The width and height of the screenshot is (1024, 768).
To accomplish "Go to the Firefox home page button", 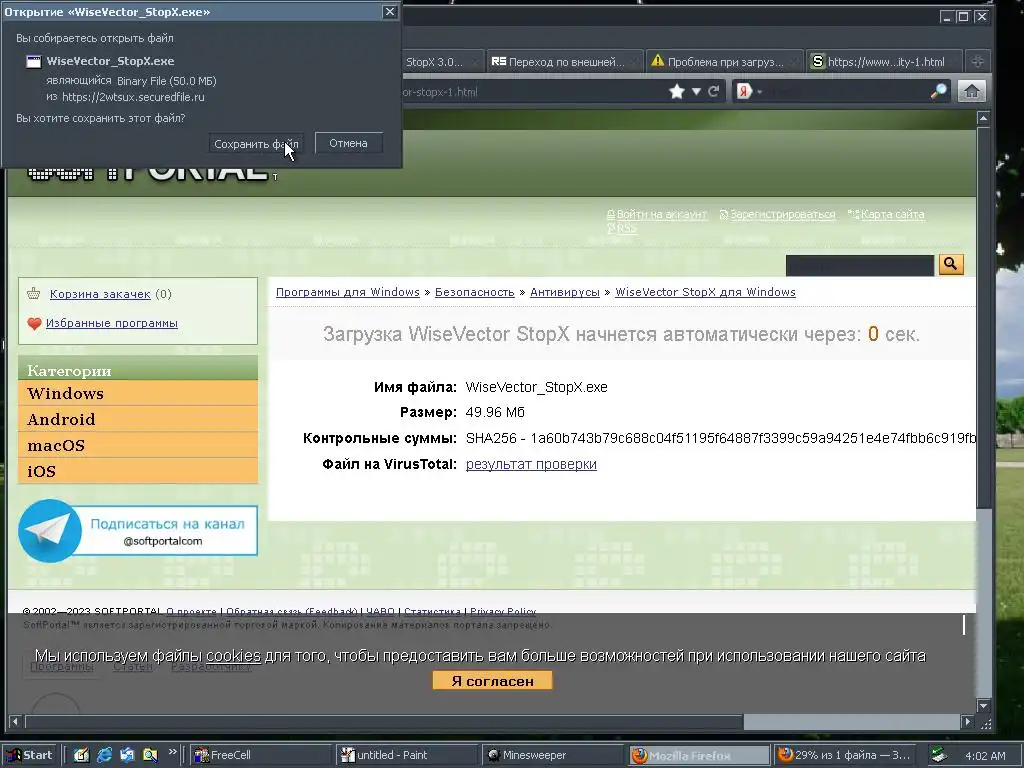I will click(x=971, y=91).
